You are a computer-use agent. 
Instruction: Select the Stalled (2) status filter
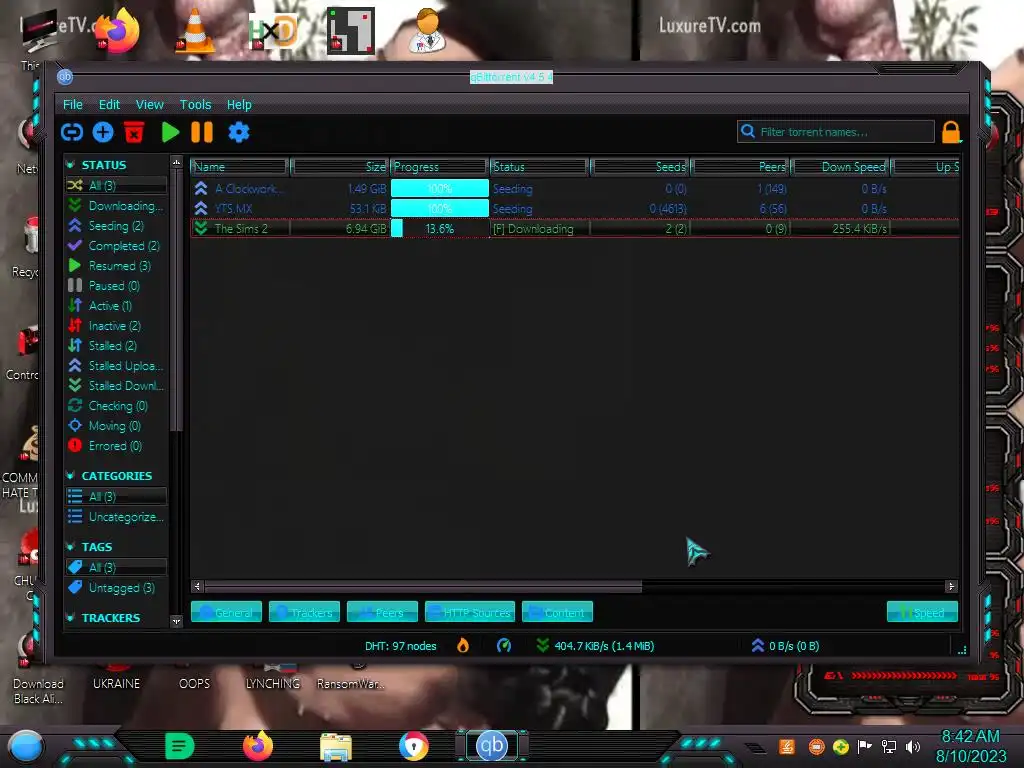(x=116, y=345)
